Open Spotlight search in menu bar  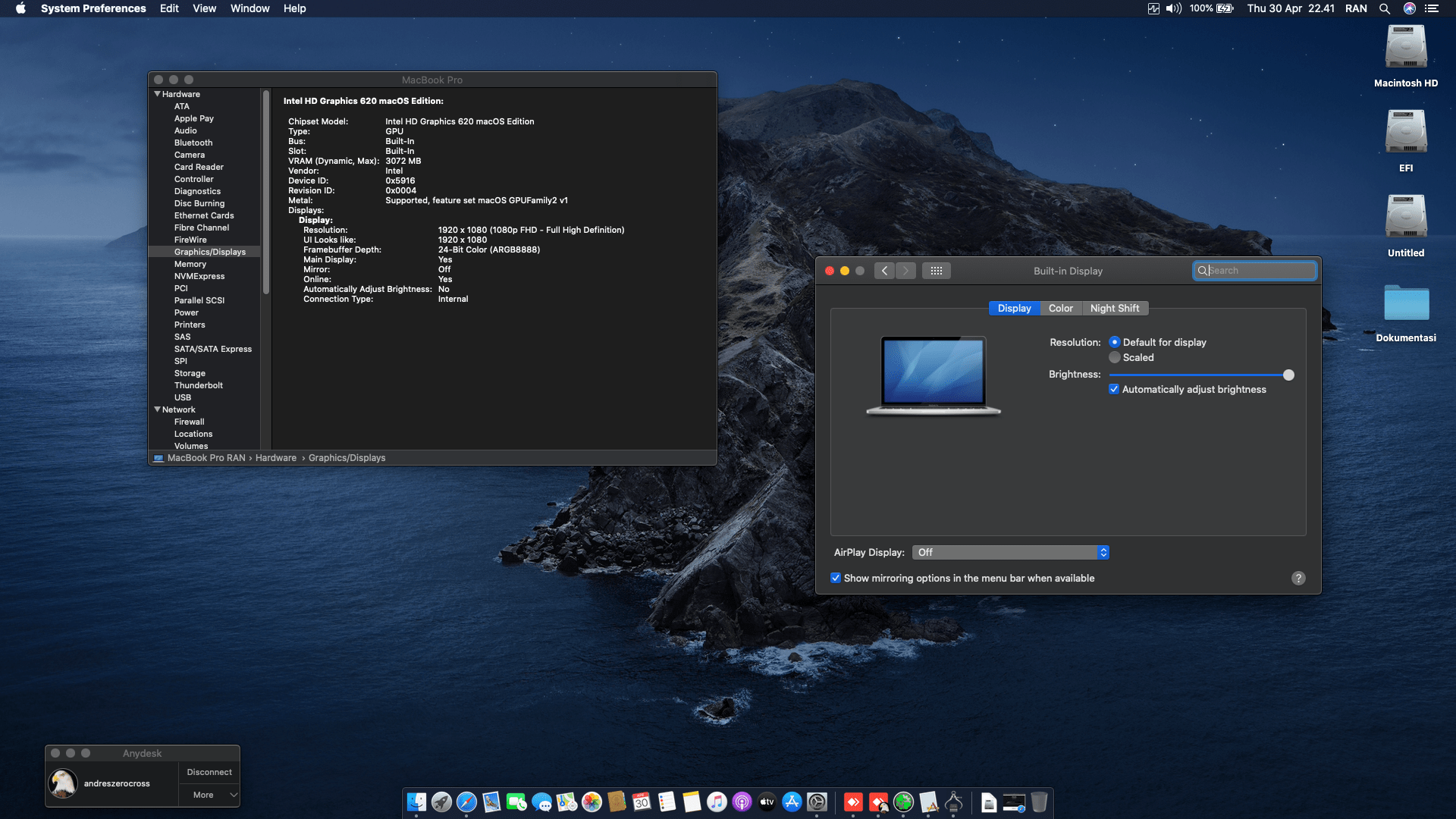click(1384, 8)
